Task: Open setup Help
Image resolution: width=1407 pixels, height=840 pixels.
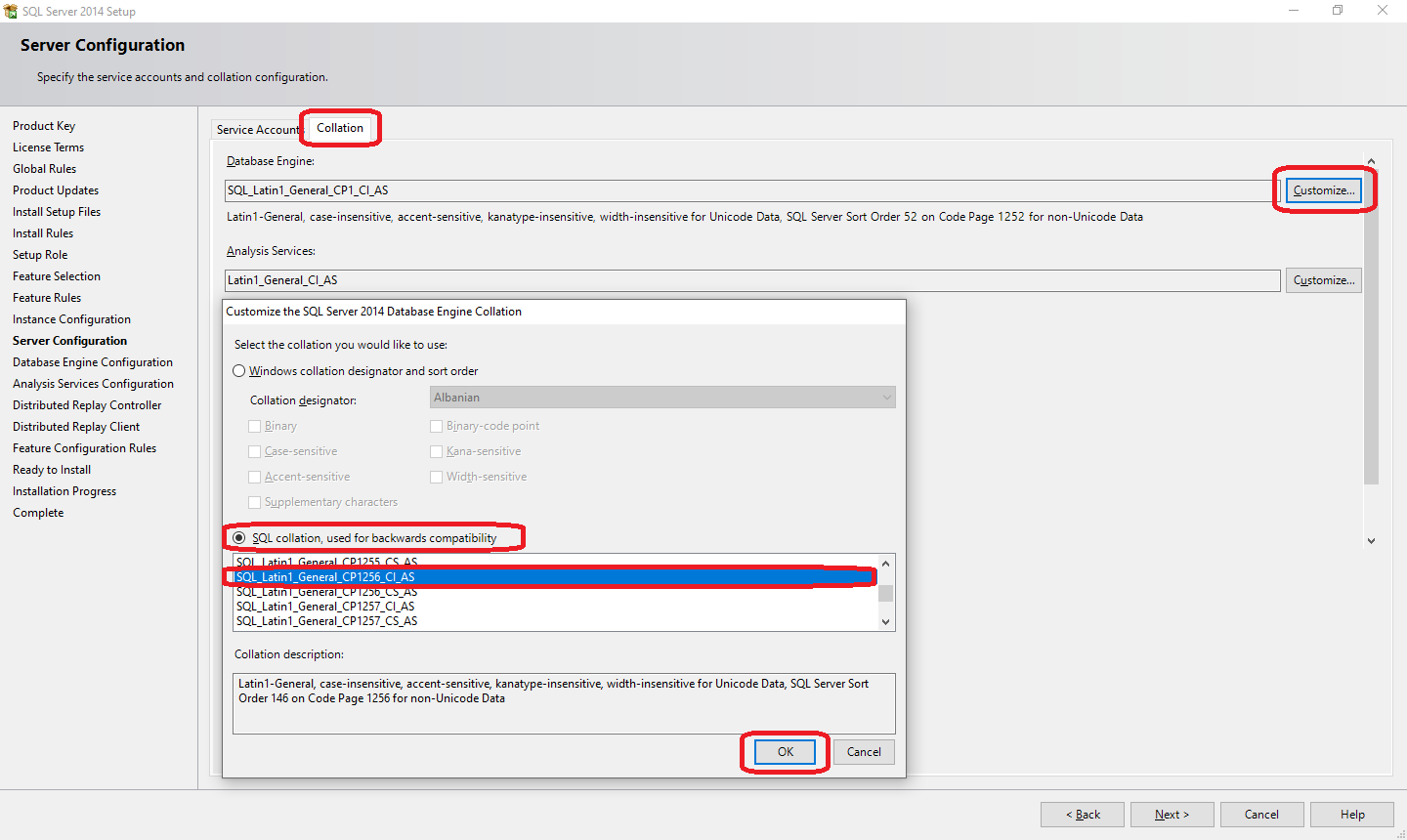Action: pyautogui.click(x=1352, y=815)
